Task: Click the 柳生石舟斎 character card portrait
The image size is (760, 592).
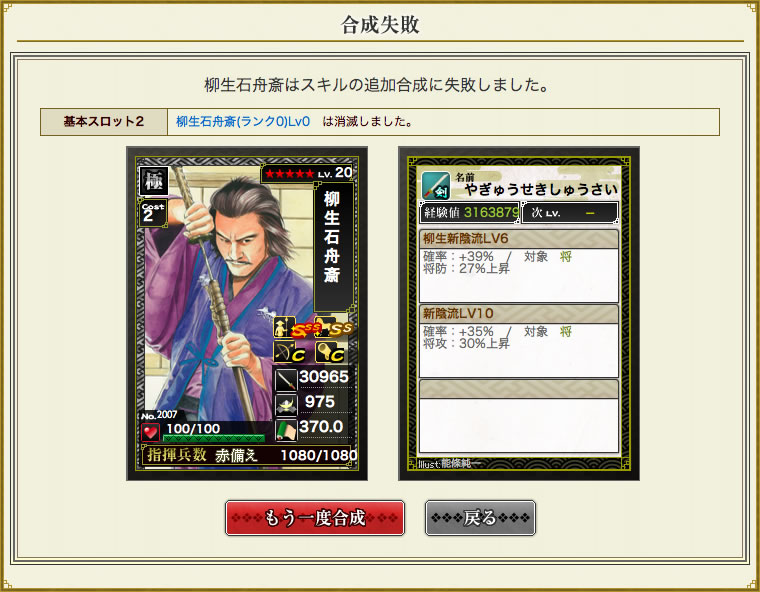Action: [247, 314]
